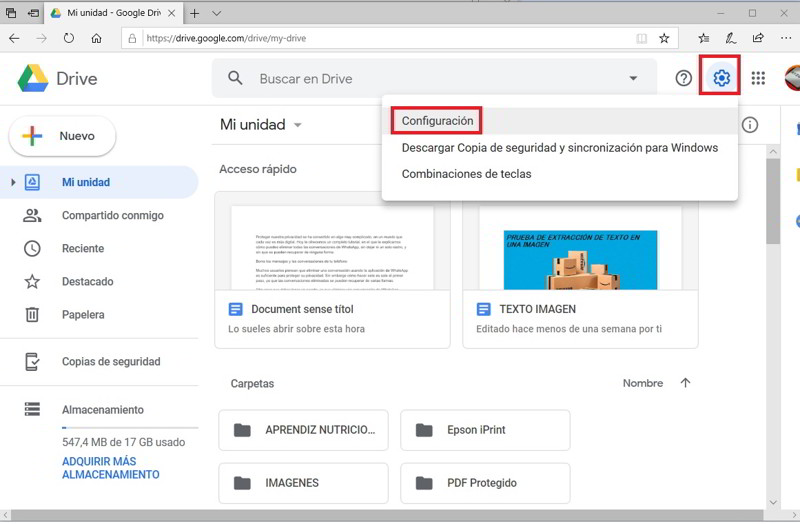This screenshot has height=524, width=800.
Task: Choose Combinaciones de teclas menu item
Action: 466,174
